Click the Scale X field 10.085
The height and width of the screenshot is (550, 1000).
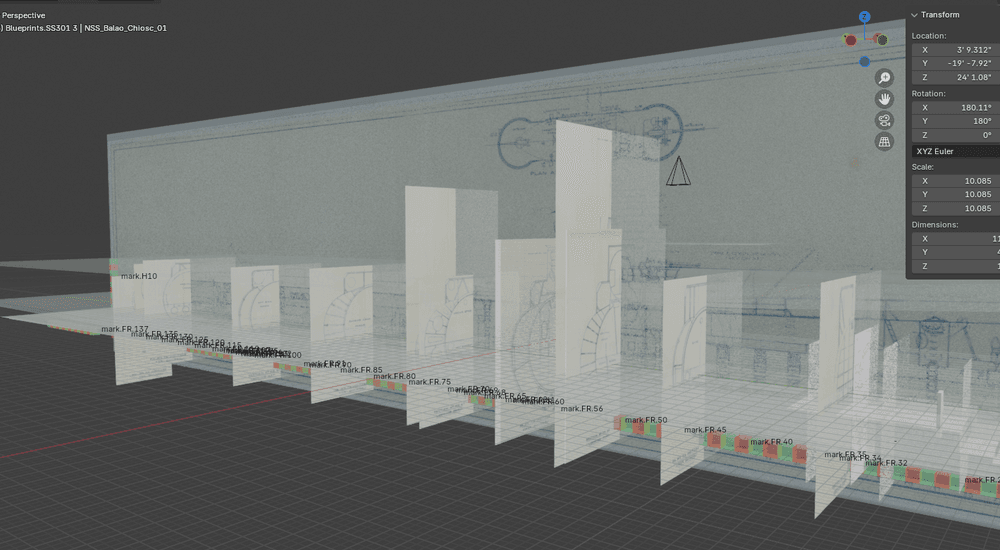[x=956, y=181]
